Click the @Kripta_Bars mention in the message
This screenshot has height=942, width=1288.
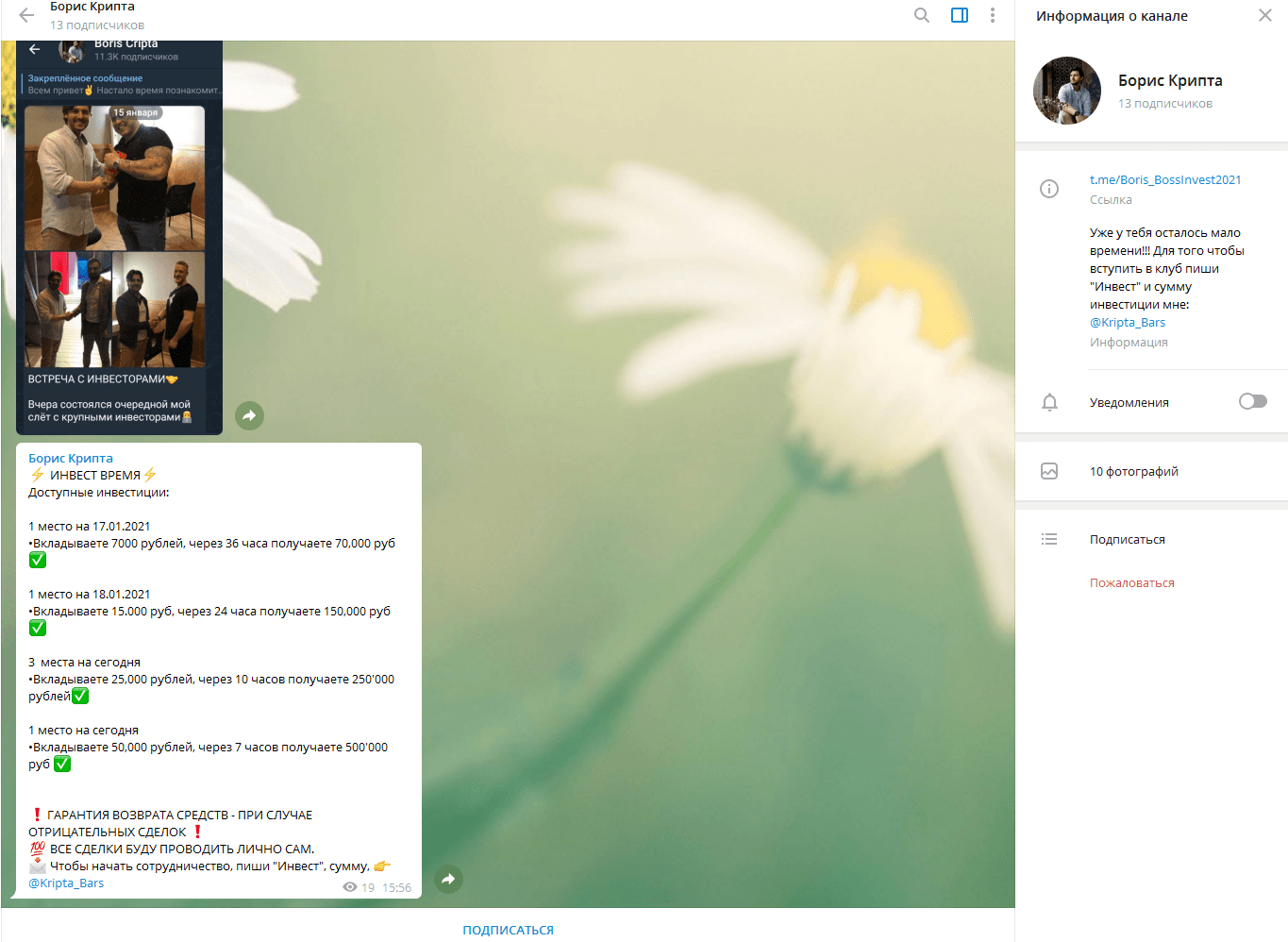pyautogui.click(x=66, y=883)
